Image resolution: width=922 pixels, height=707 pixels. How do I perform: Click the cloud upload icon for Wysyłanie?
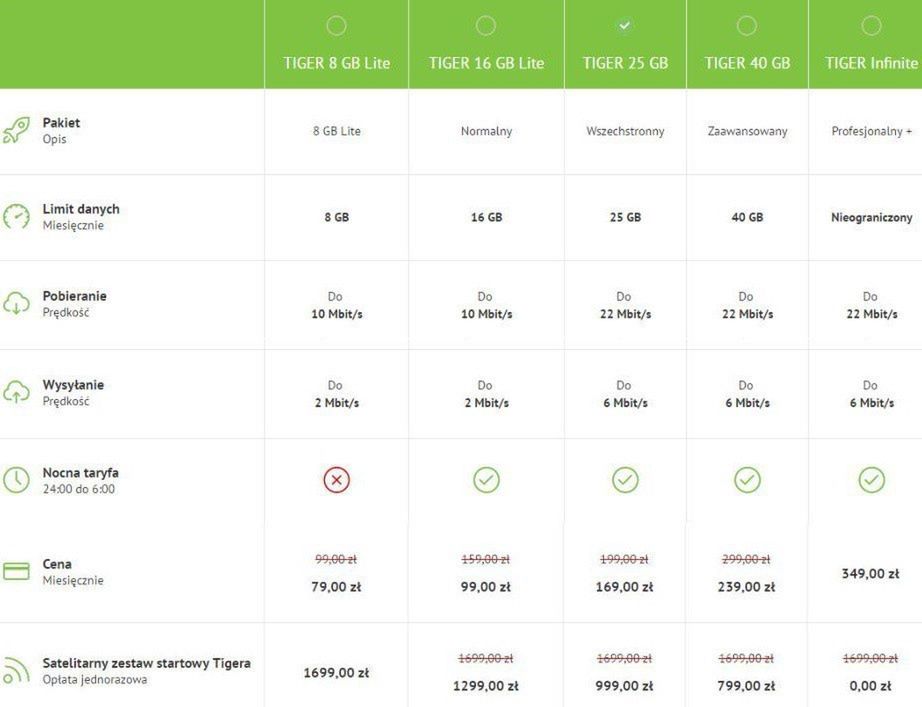point(16,393)
